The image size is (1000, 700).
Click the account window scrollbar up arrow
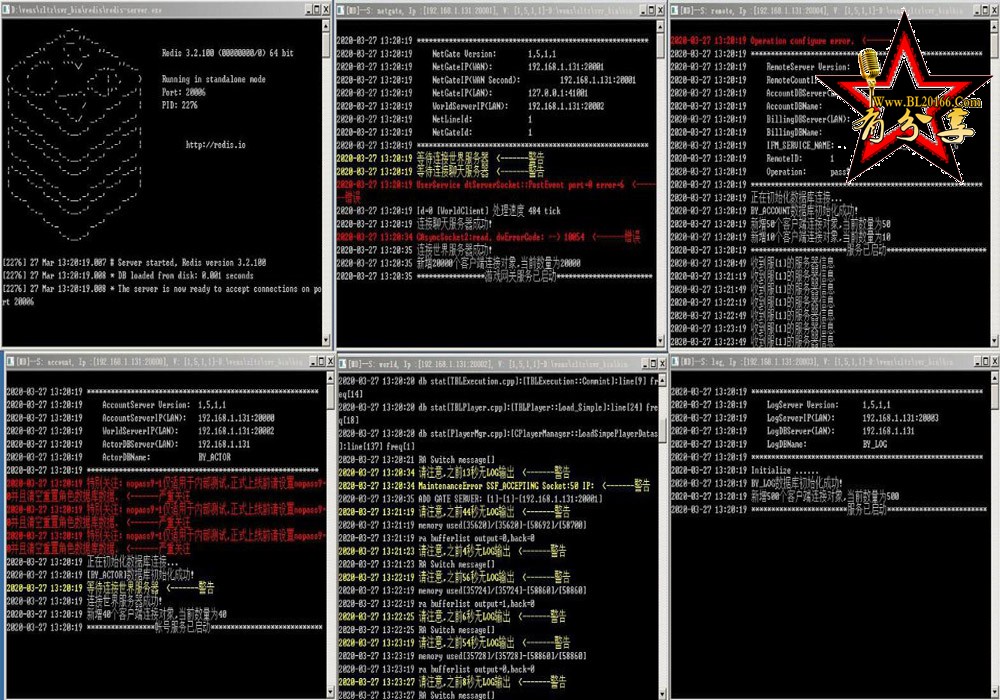(330, 378)
